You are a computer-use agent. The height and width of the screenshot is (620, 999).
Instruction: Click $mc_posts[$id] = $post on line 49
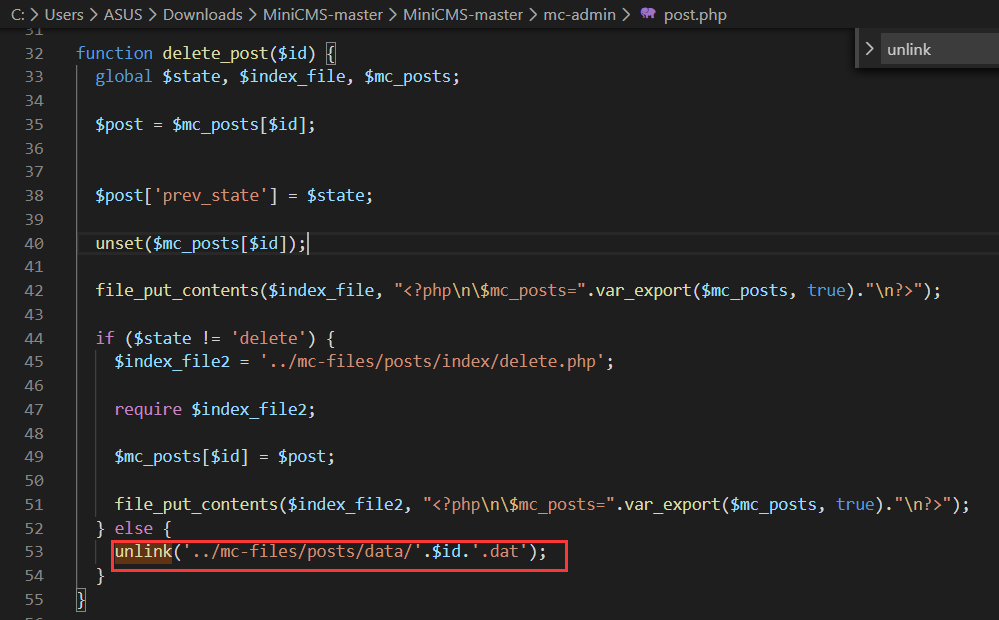click(x=224, y=457)
